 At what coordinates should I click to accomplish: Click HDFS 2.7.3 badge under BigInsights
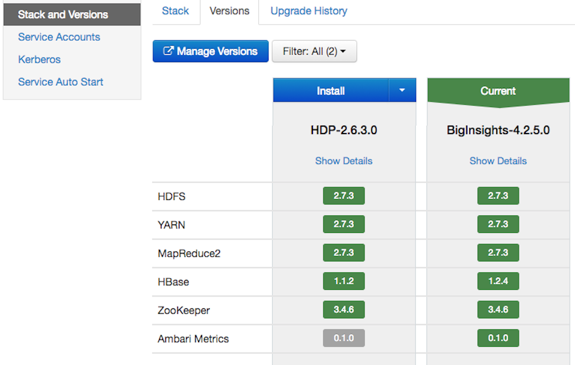(x=498, y=196)
